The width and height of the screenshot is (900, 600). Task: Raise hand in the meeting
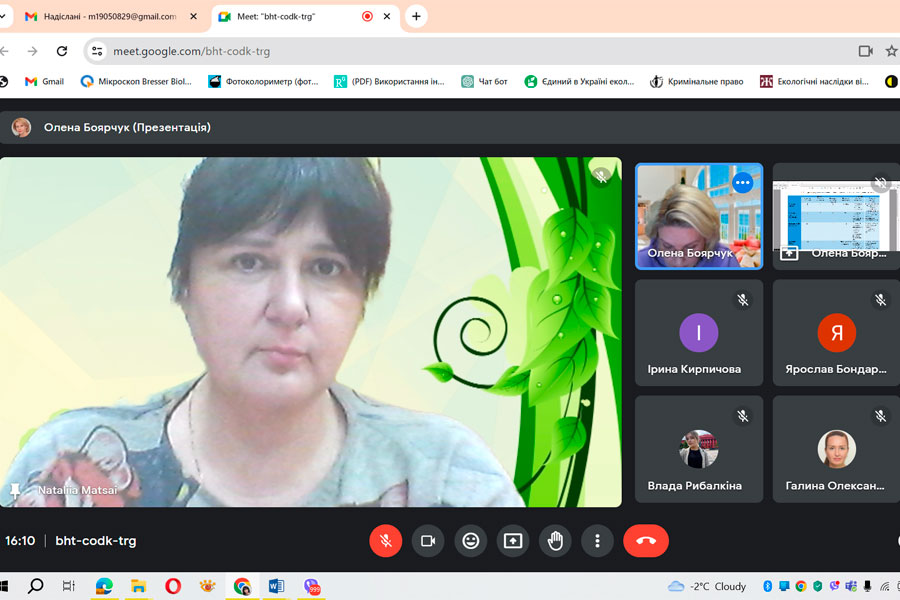(555, 541)
